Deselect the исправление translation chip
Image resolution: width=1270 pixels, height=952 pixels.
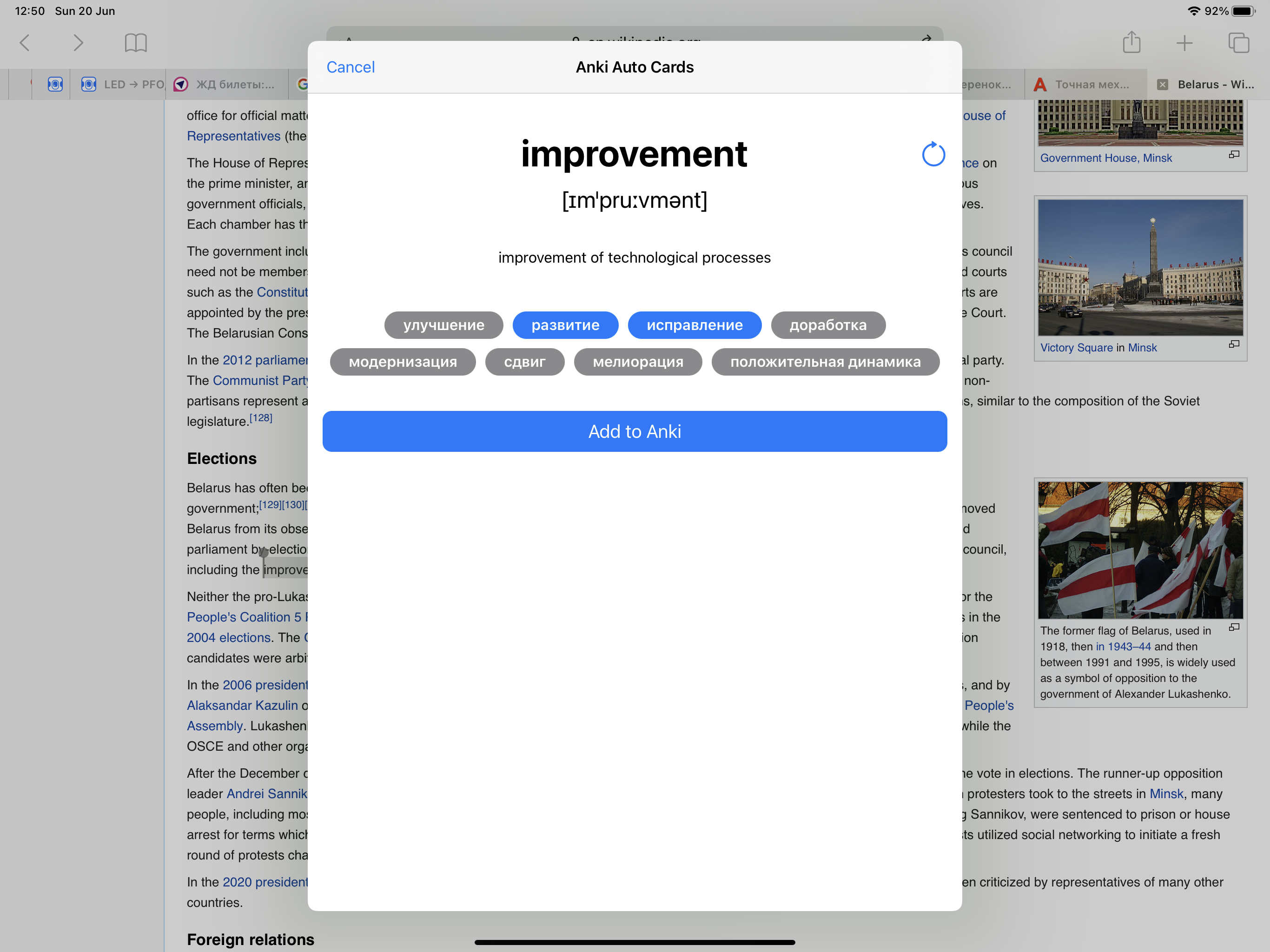(694, 325)
